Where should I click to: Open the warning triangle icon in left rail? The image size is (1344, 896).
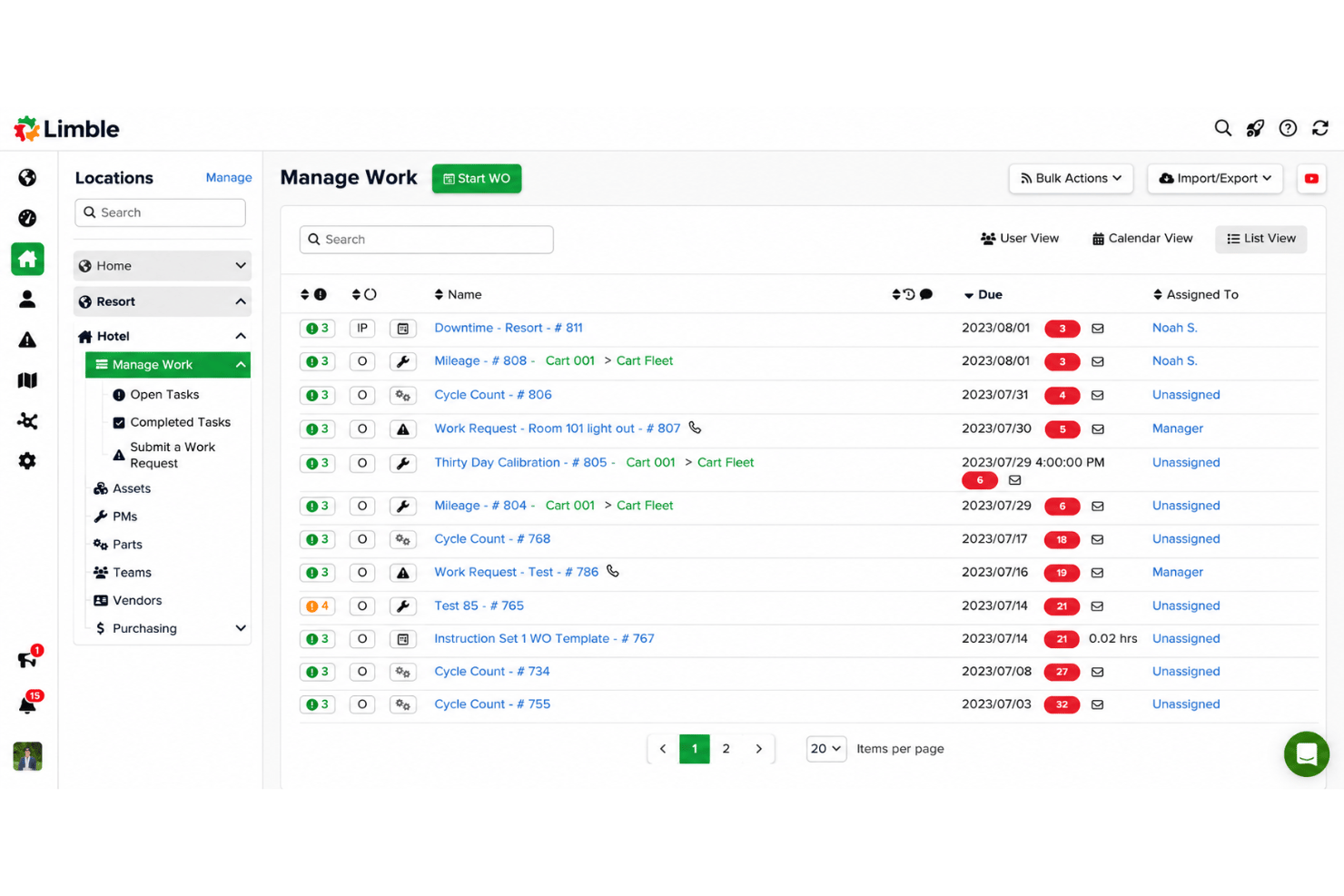pos(27,340)
